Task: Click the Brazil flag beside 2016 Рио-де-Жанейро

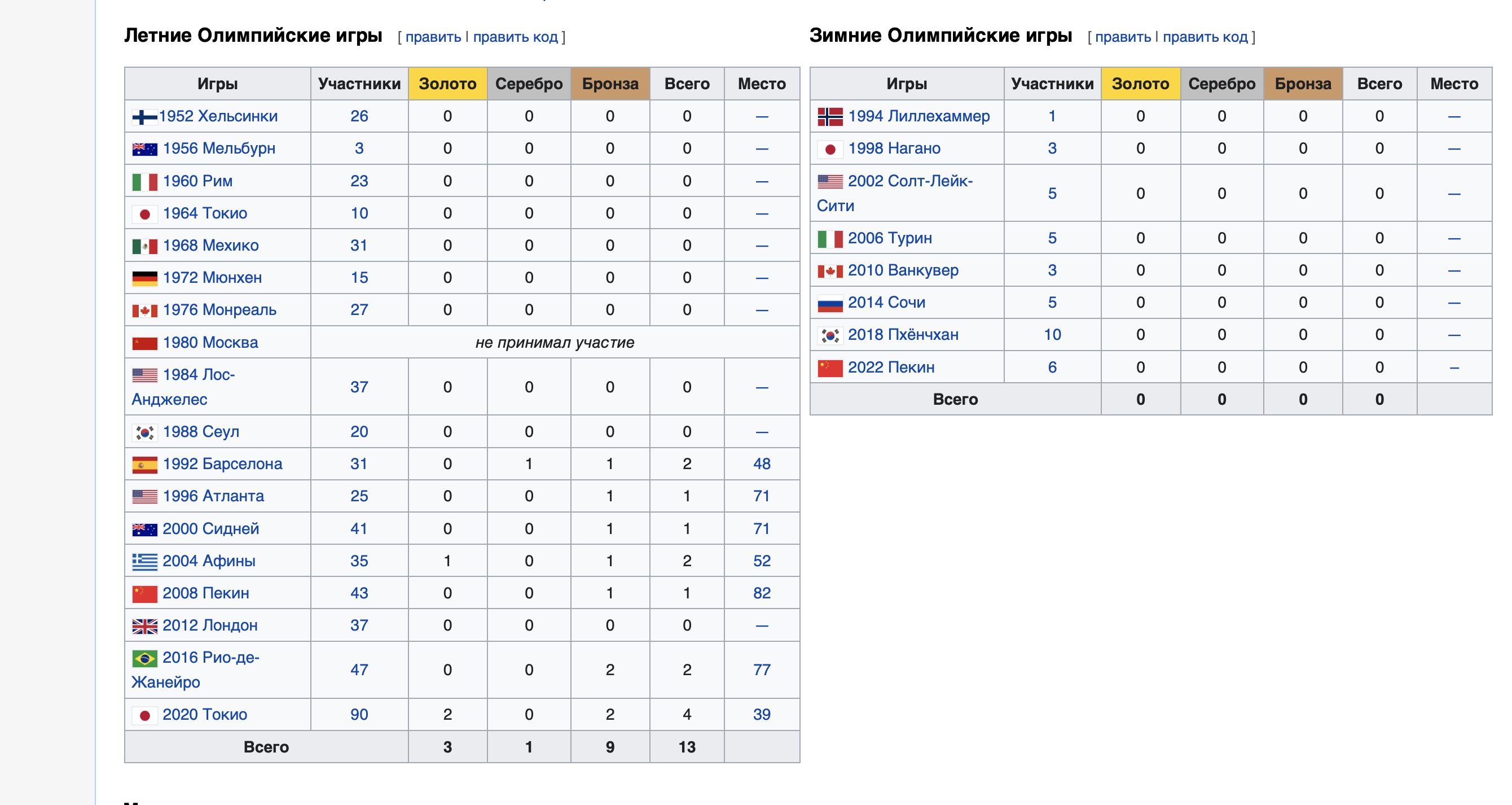Action: click(144, 658)
